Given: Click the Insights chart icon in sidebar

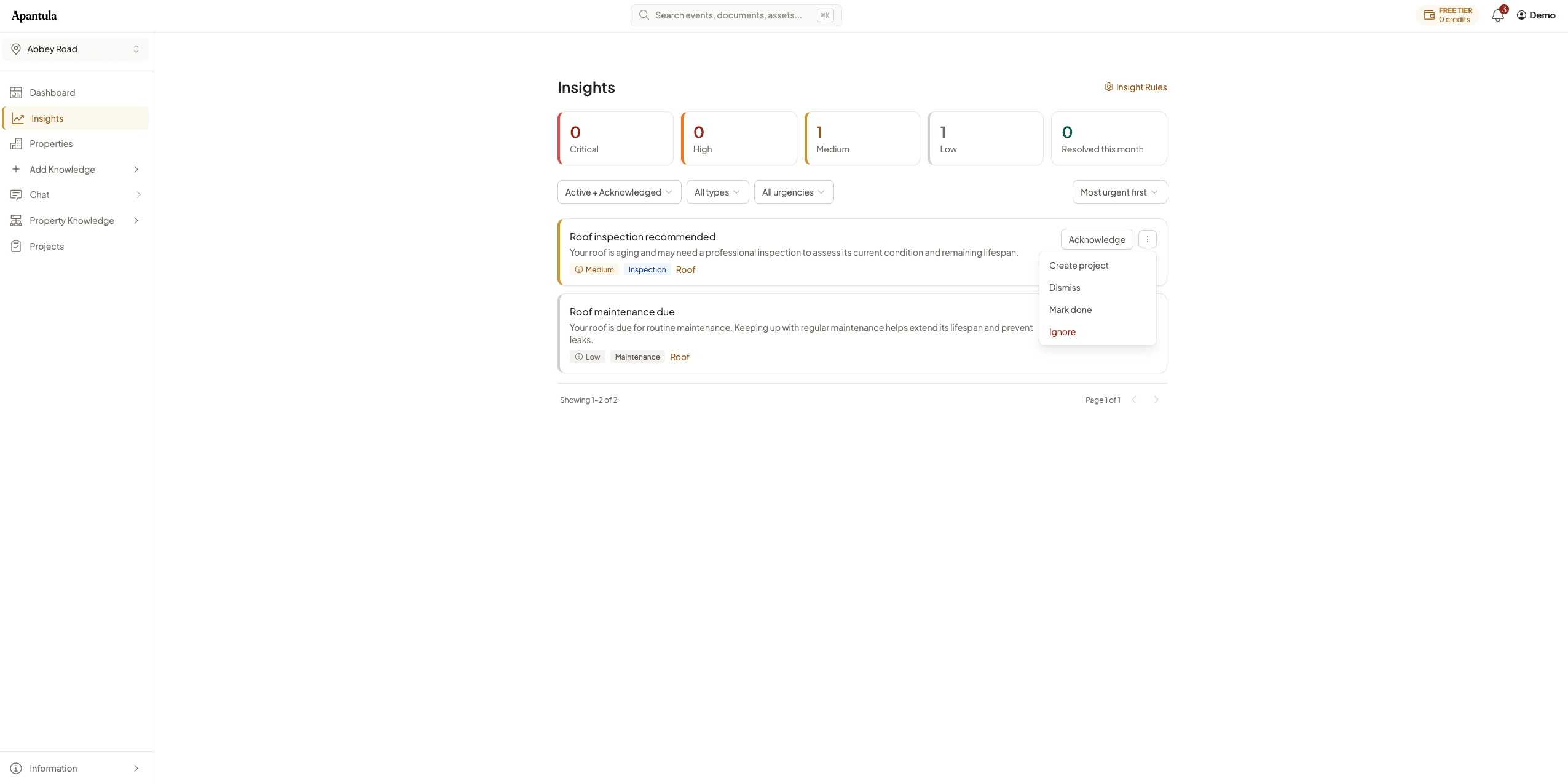Looking at the screenshot, I should click(x=18, y=119).
